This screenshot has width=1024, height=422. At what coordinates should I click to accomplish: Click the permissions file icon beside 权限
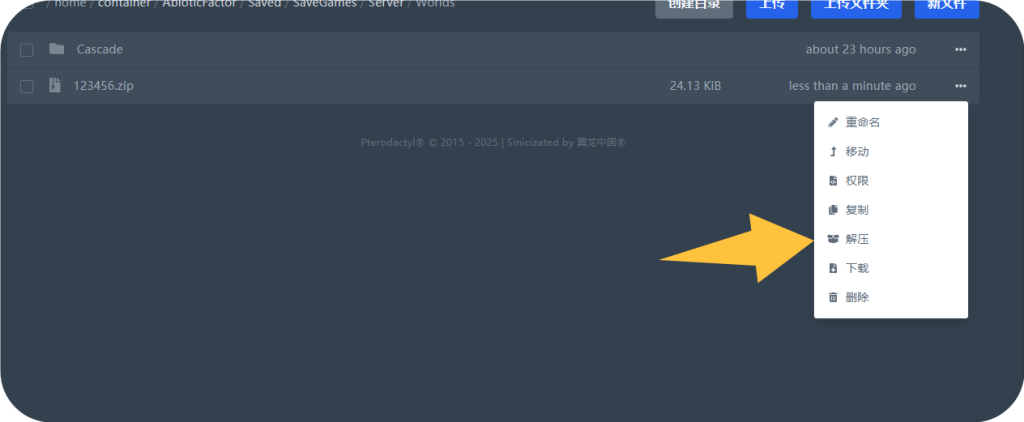click(833, 181)
